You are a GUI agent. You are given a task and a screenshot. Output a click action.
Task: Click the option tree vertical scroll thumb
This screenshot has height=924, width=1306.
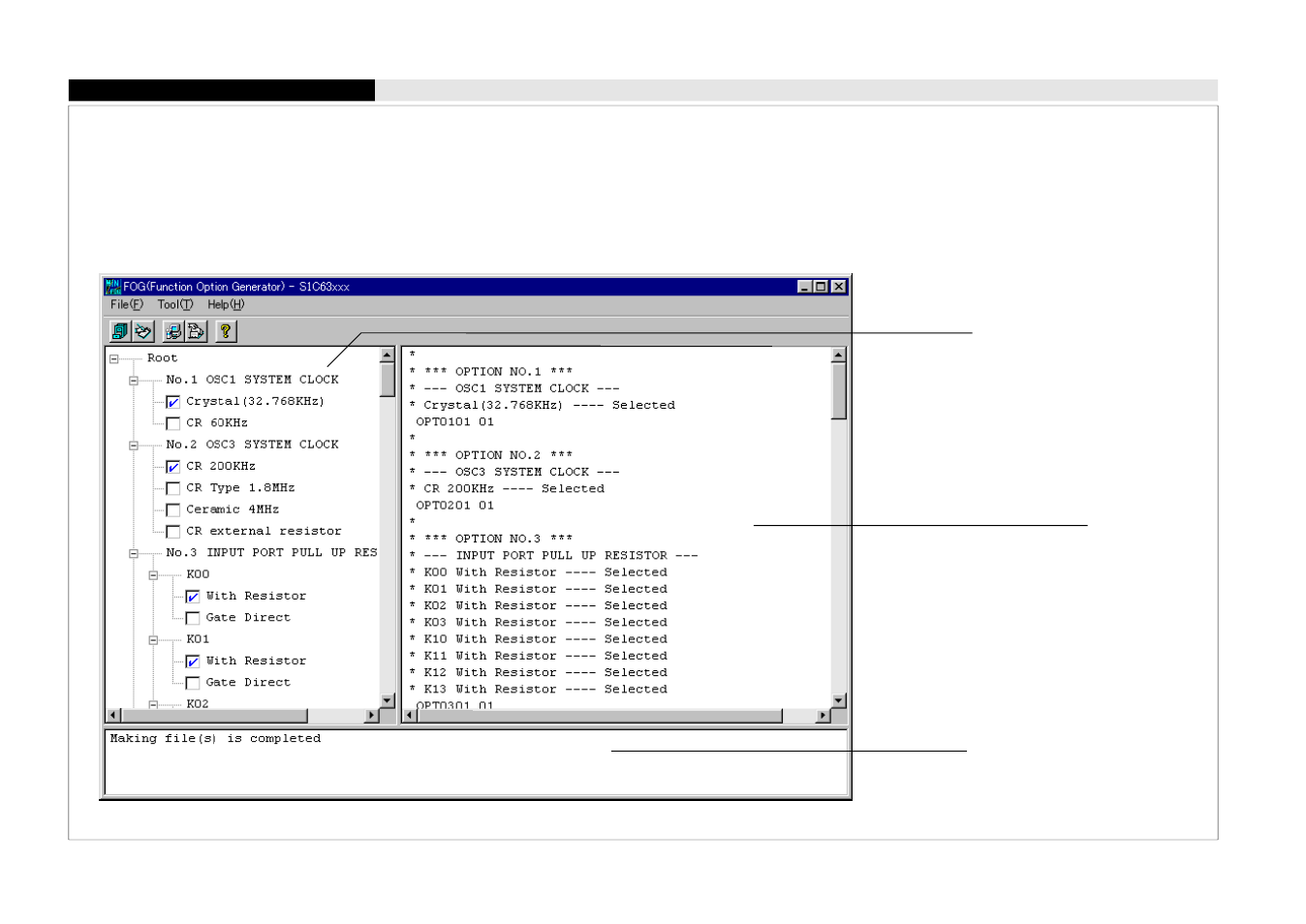coord(388,380)
